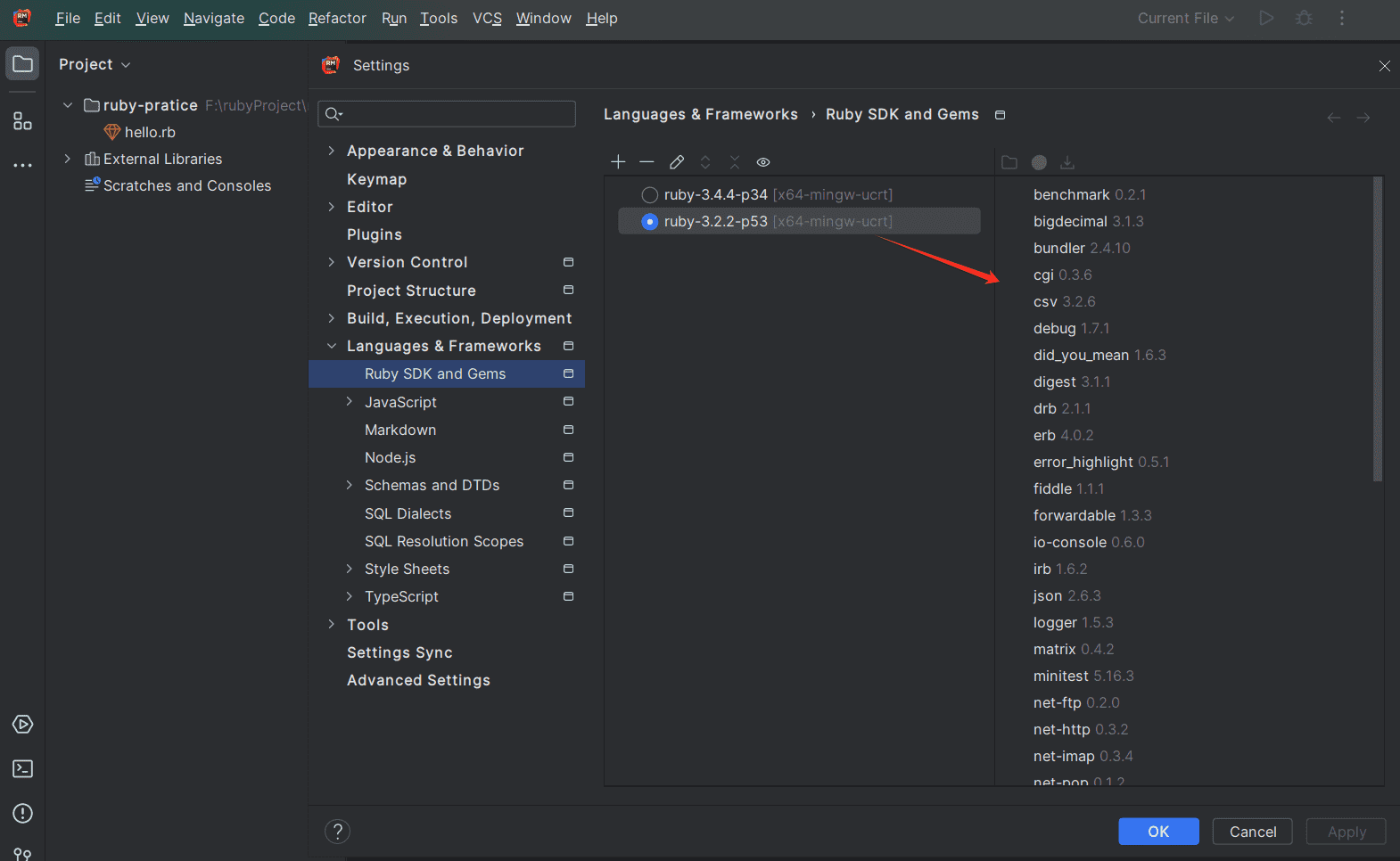Show more tool windows ellipsis
Image resolution: width=1400 pixels, height=861 pixels.
click(x=22, y=165)
